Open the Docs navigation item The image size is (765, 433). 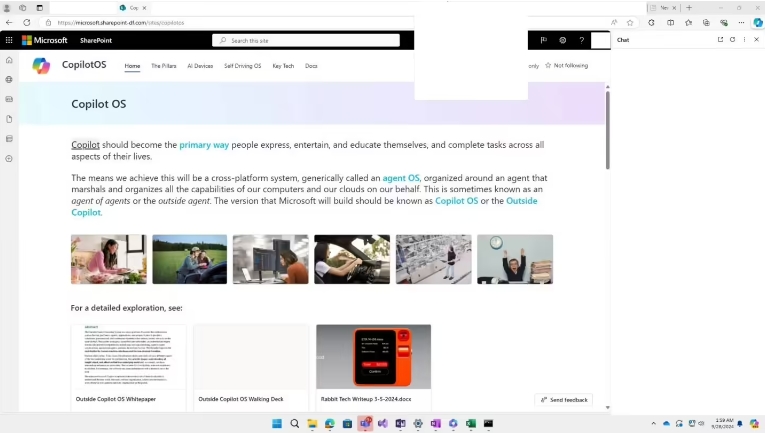(311, 66)
